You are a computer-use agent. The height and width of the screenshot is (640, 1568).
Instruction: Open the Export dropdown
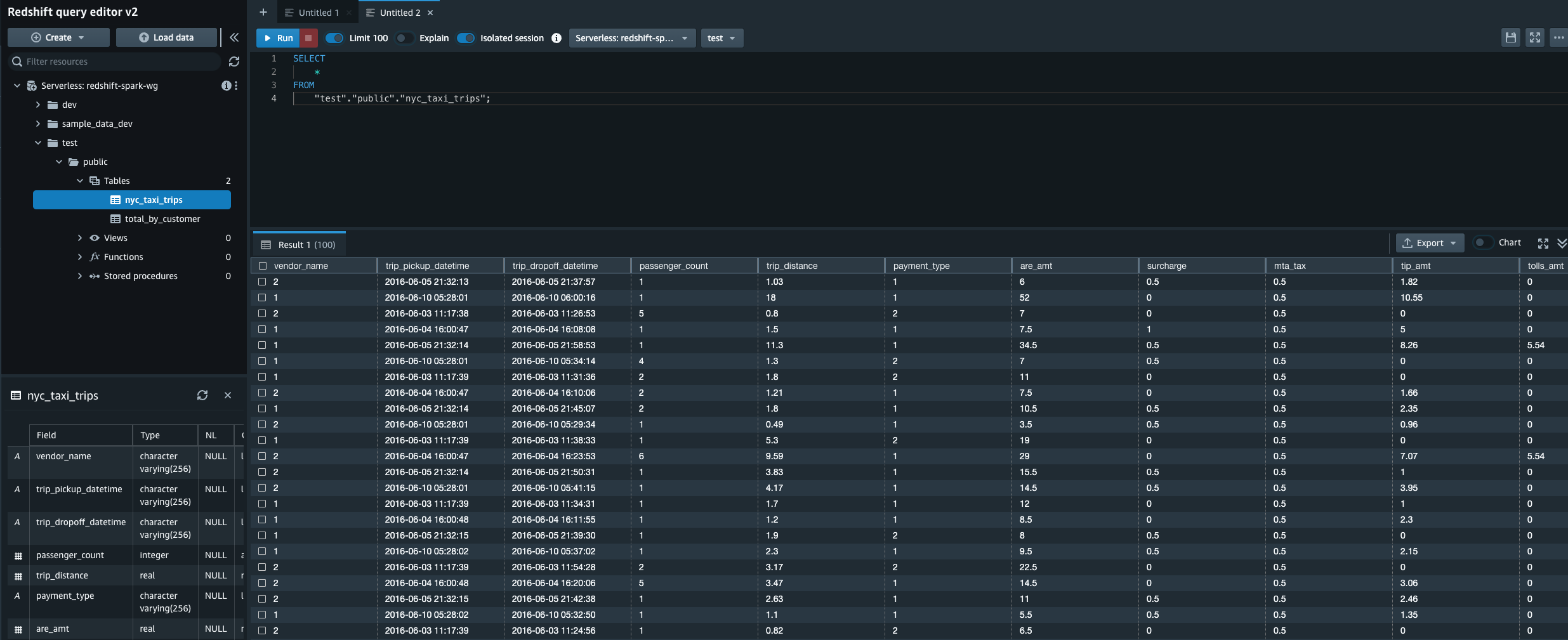(x=1430, y=243)
